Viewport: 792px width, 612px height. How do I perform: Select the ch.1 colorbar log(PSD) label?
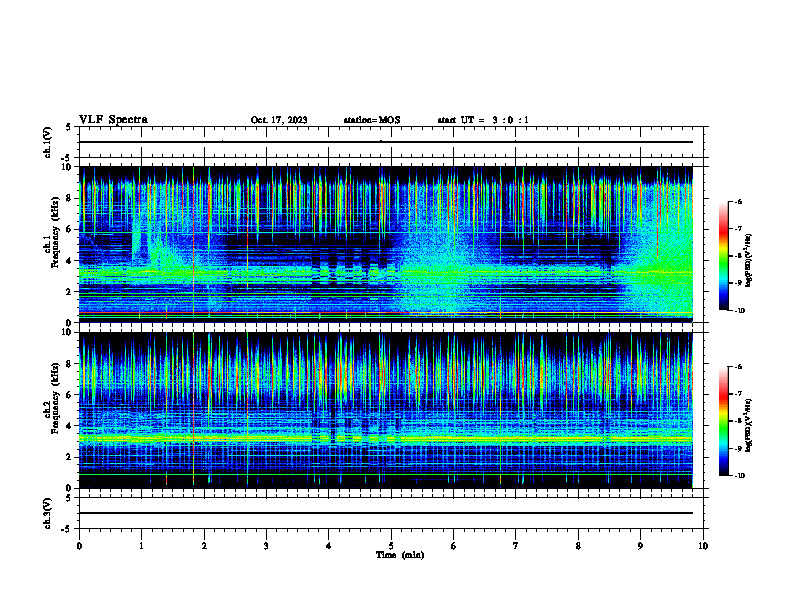(x=749, y=261)
